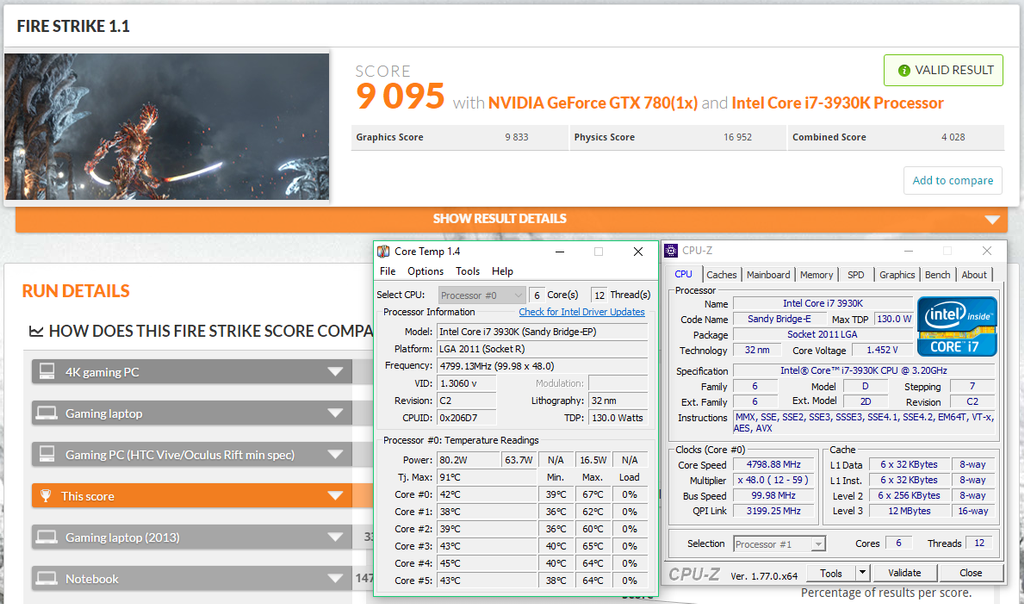Click the Tools button in CPU-Z
This screenshot has height=604, width=1024.
[x=831, y=573]
